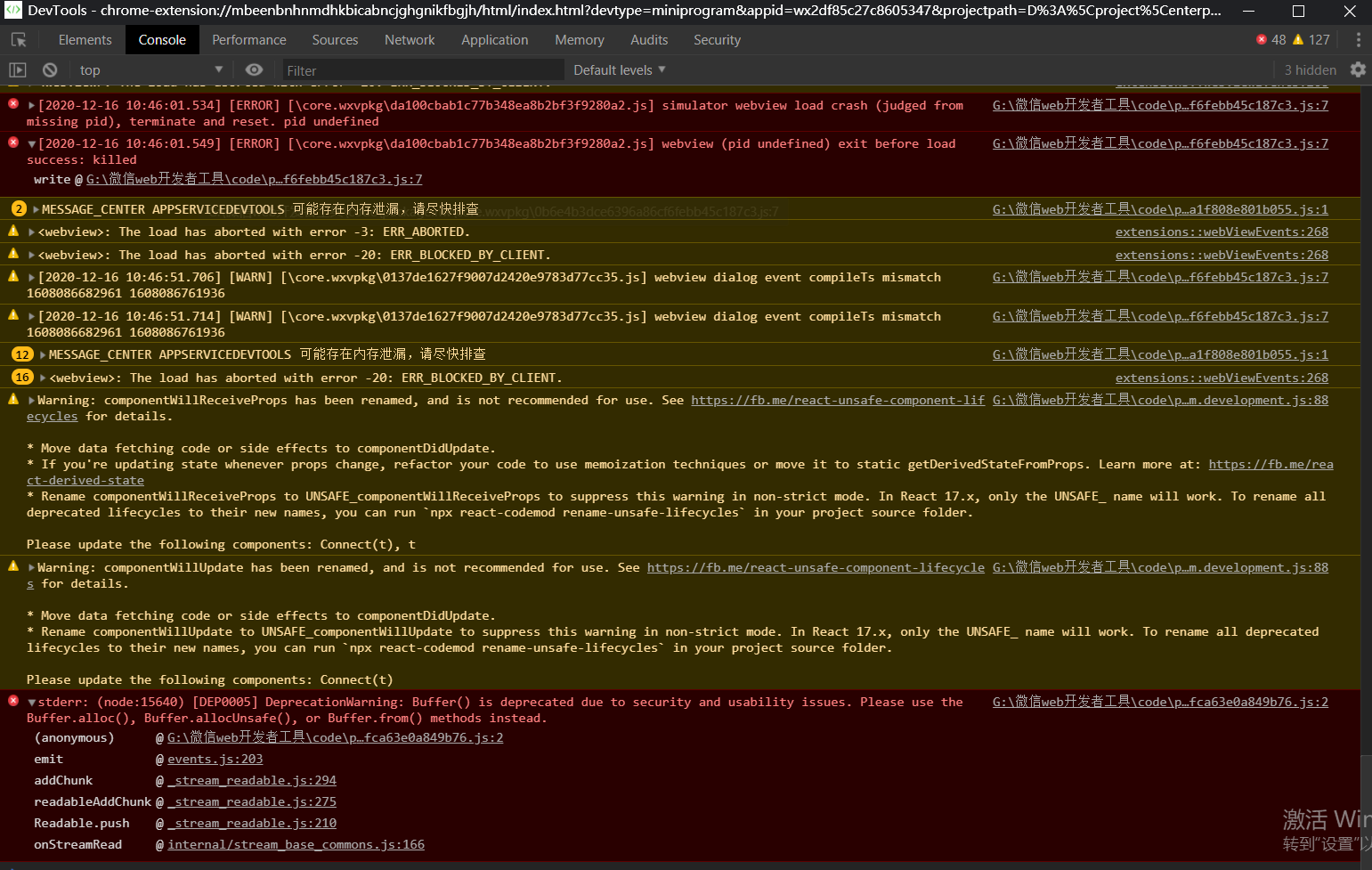Switch to the Elements tab
The height and width of the screenshot is (870, 1372).
85,40
